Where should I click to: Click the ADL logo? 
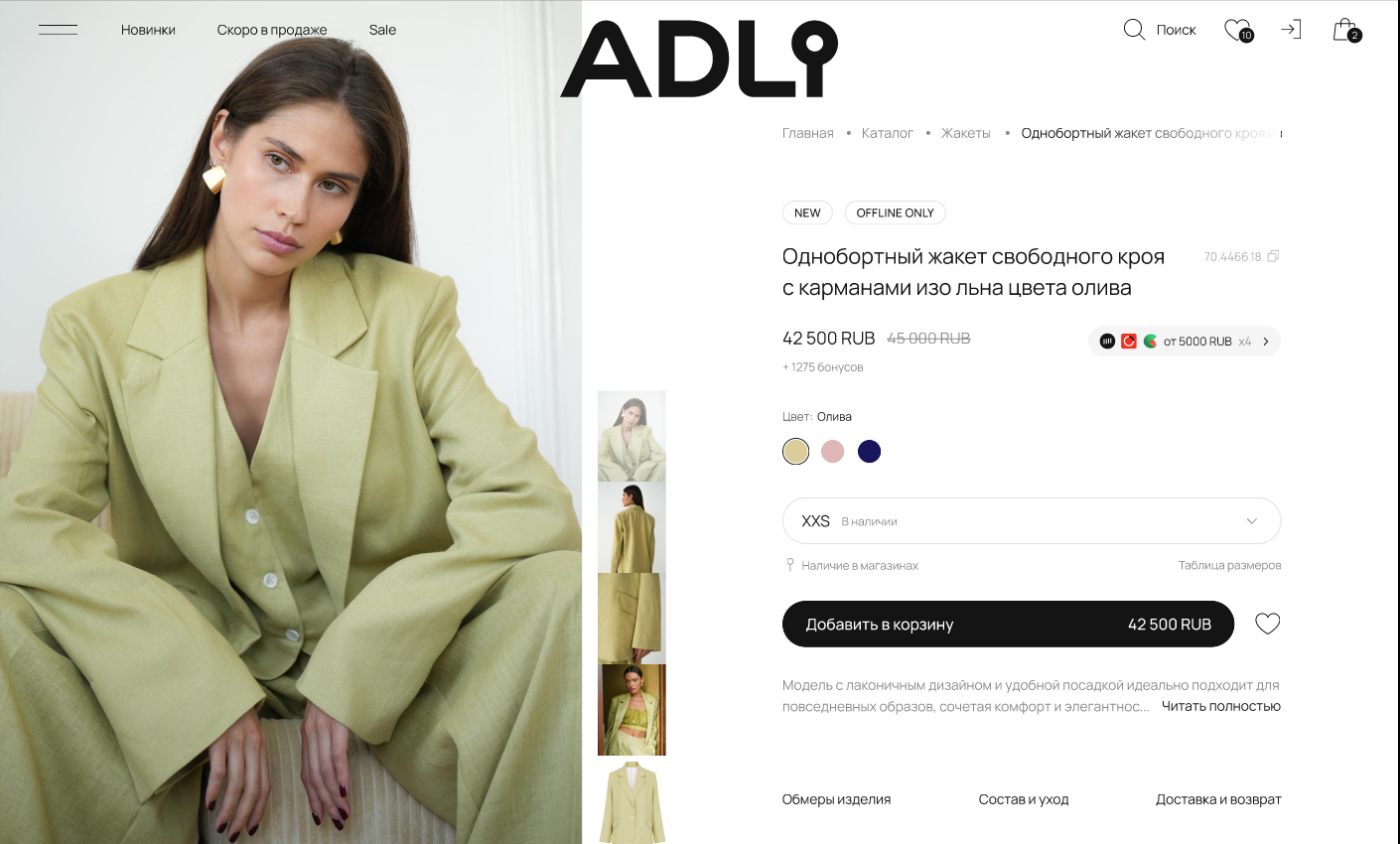699,59
